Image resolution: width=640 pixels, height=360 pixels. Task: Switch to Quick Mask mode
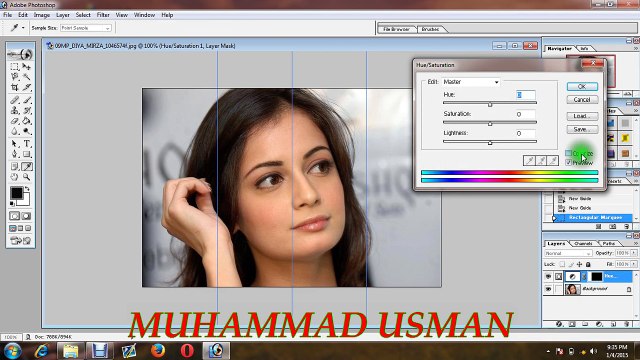click(x=26, y=216)
